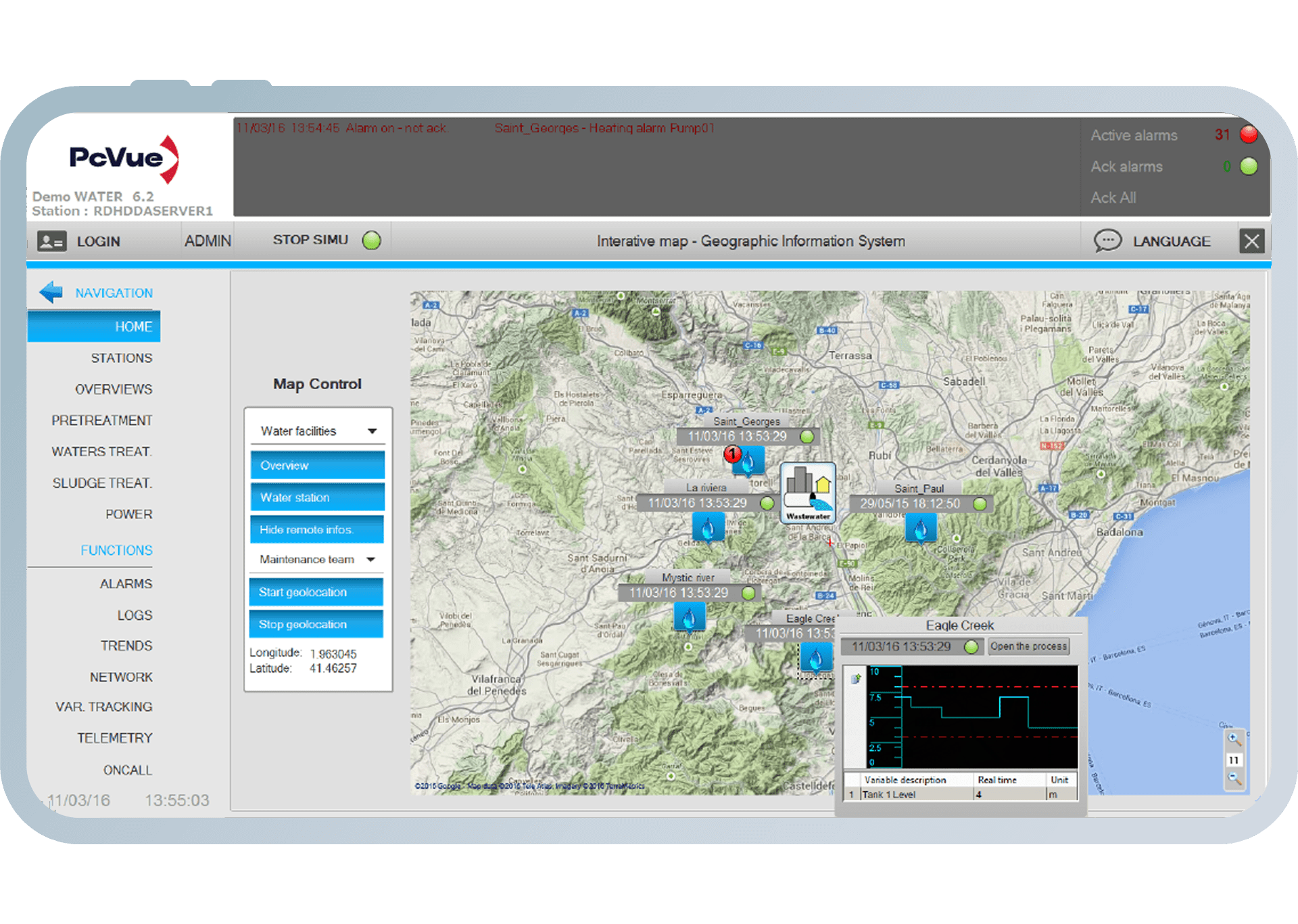Toggle Hide remote infos button
Viewport: 1298px width, 924px height.
coord(317,529)
